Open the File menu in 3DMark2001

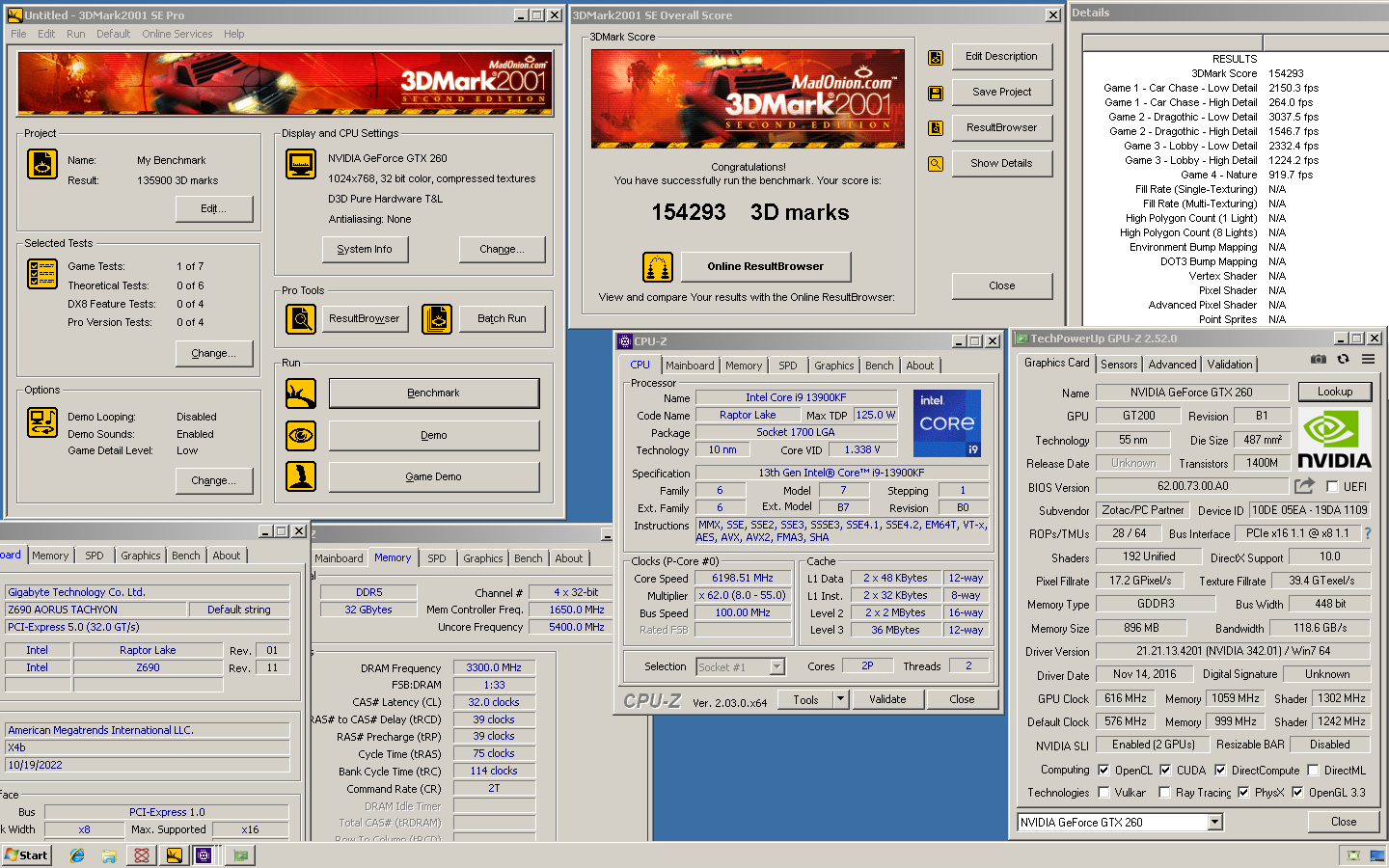(x=18, y=34)
